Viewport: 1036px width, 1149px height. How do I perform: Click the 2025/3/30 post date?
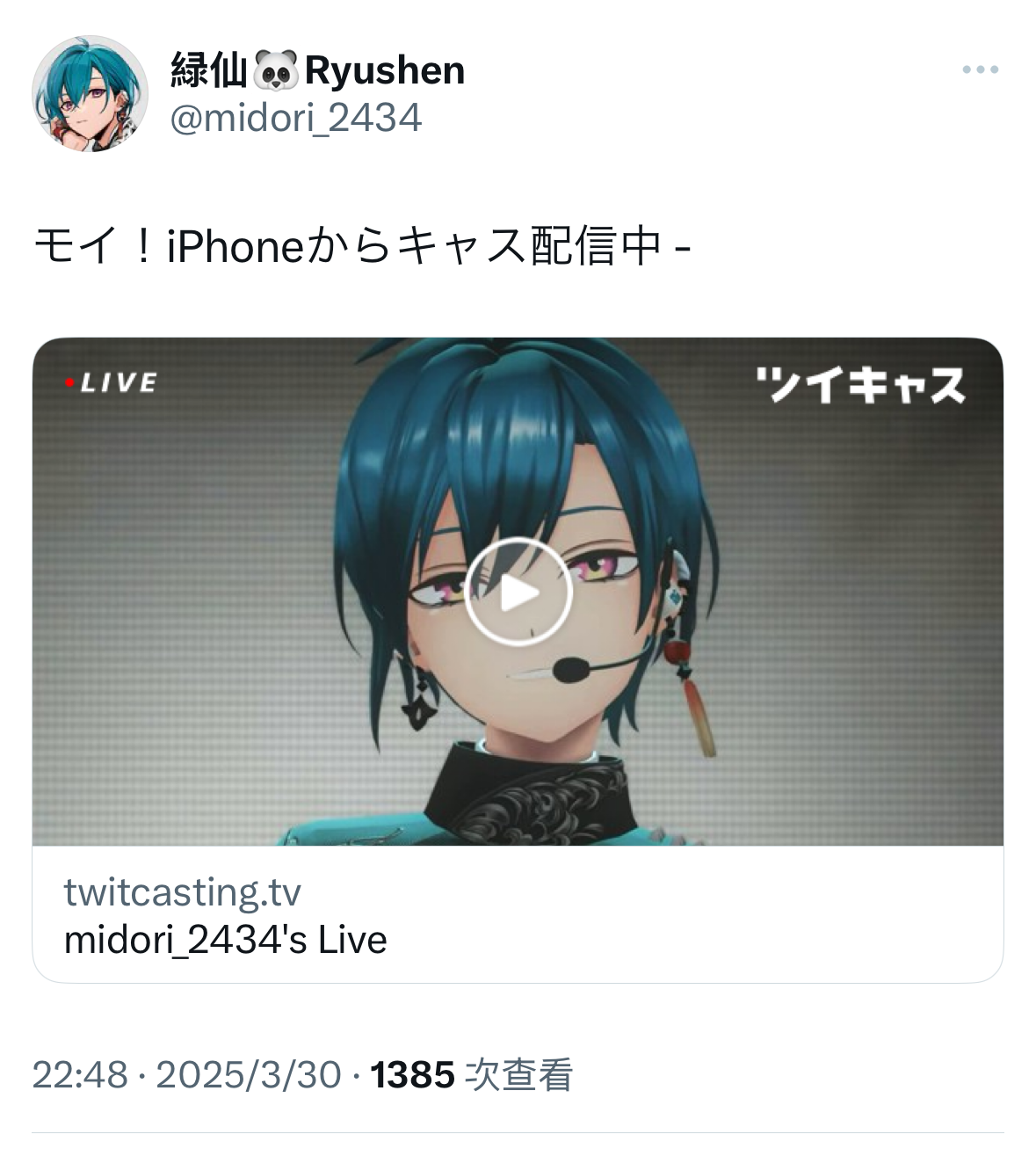tap(249, 1075)
